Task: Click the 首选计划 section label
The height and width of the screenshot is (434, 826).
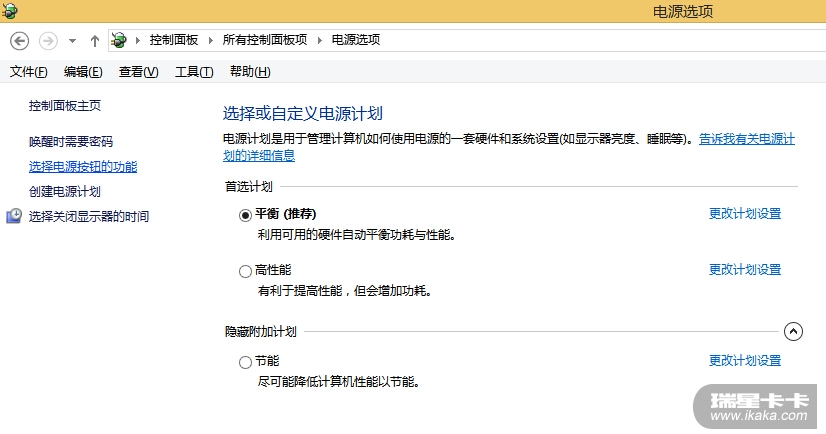Action: click(x=249, y=186)
